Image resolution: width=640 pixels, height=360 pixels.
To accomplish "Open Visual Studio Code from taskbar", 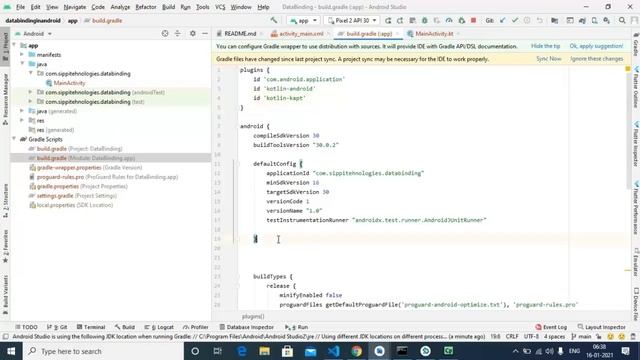I will click(333, 351).
